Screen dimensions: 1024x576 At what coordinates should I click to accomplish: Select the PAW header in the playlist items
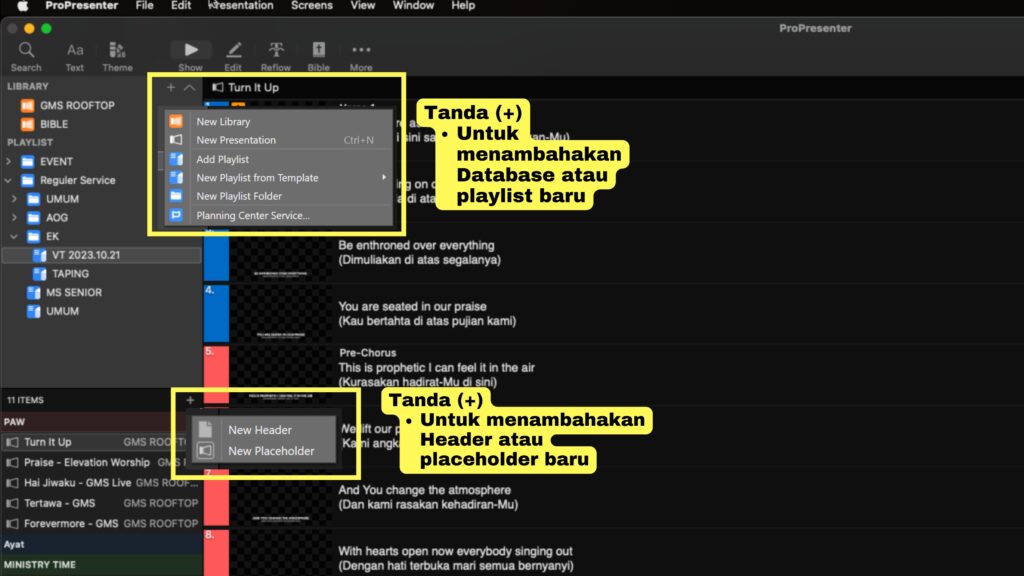tap(101, 422)
